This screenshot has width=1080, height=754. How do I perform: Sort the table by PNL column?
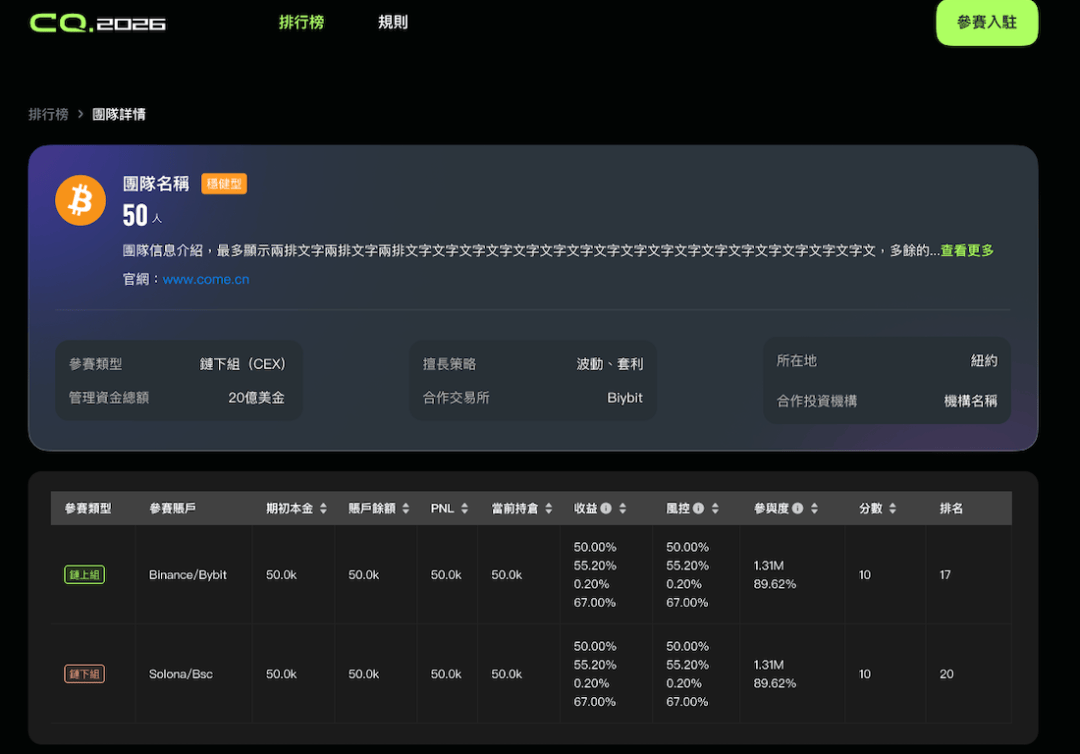pyautogui.click(x=464, y=509)
